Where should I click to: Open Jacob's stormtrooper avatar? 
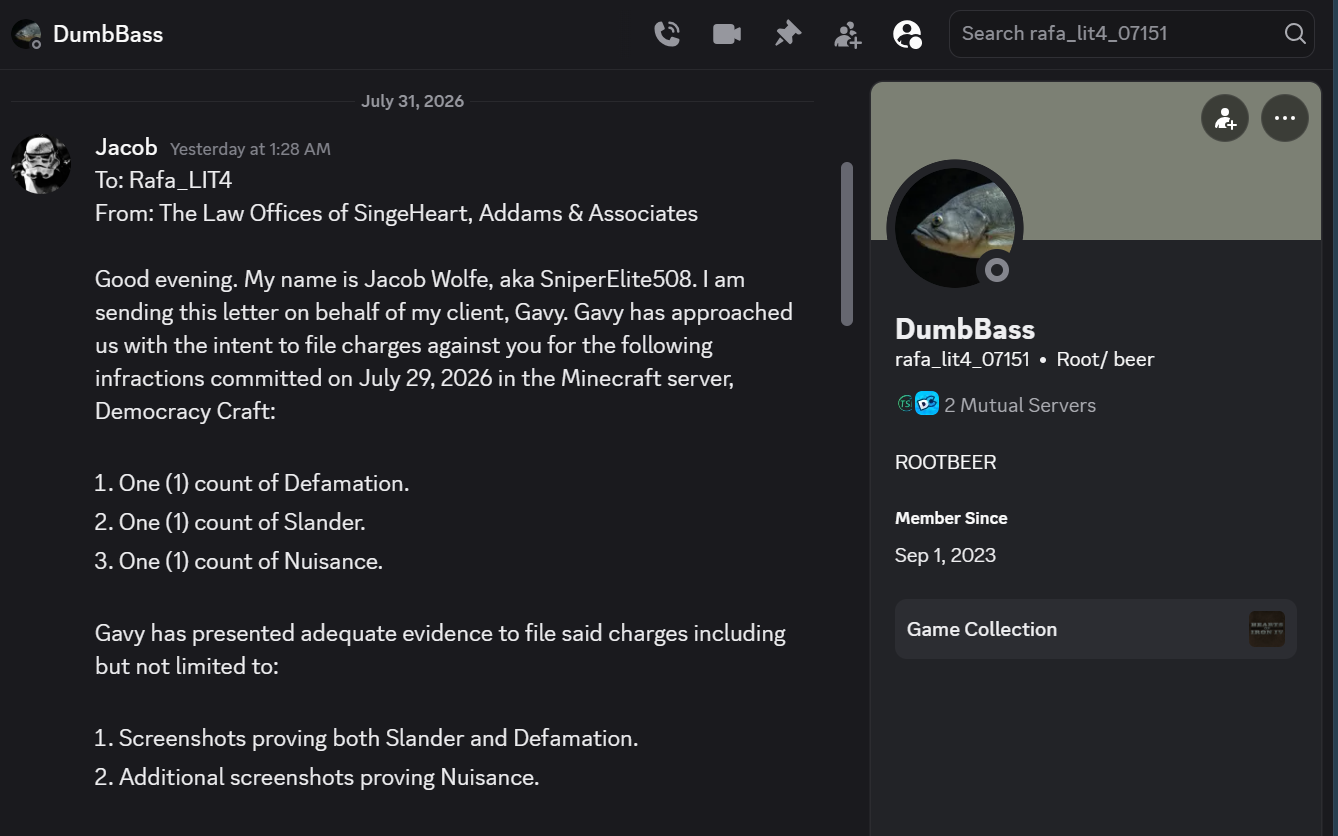coord(41,164)
